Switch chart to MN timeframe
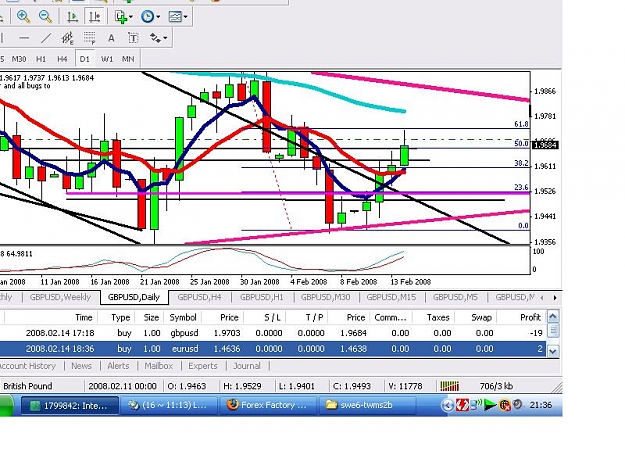This screenshot has height=469, width=625. pyautogui.click(x=128, y=59)
